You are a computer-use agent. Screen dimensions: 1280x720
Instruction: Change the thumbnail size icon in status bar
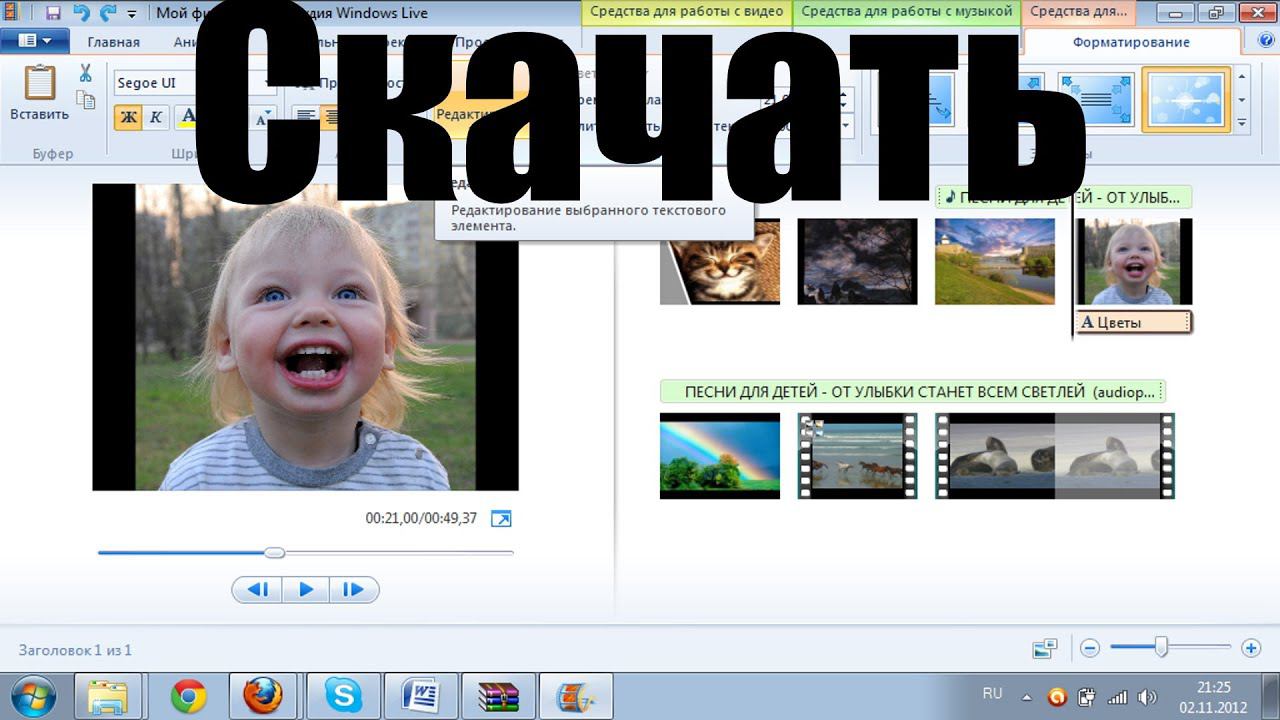coord(1045,649)
